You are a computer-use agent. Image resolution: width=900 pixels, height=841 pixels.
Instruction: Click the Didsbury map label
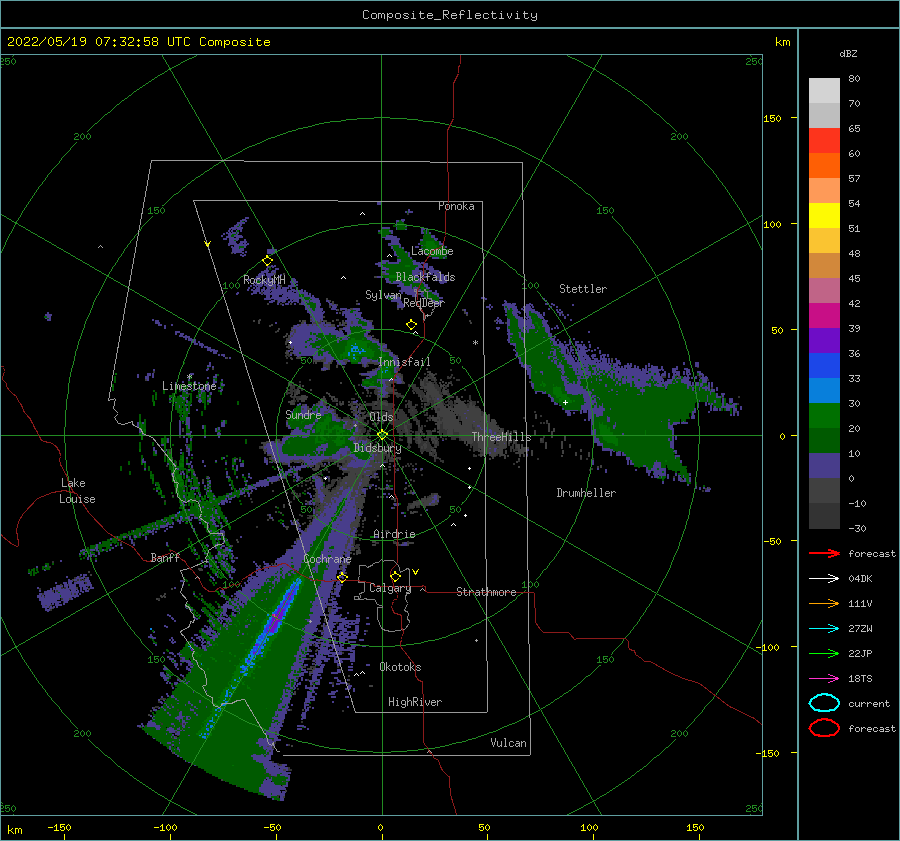coord(377,448)
